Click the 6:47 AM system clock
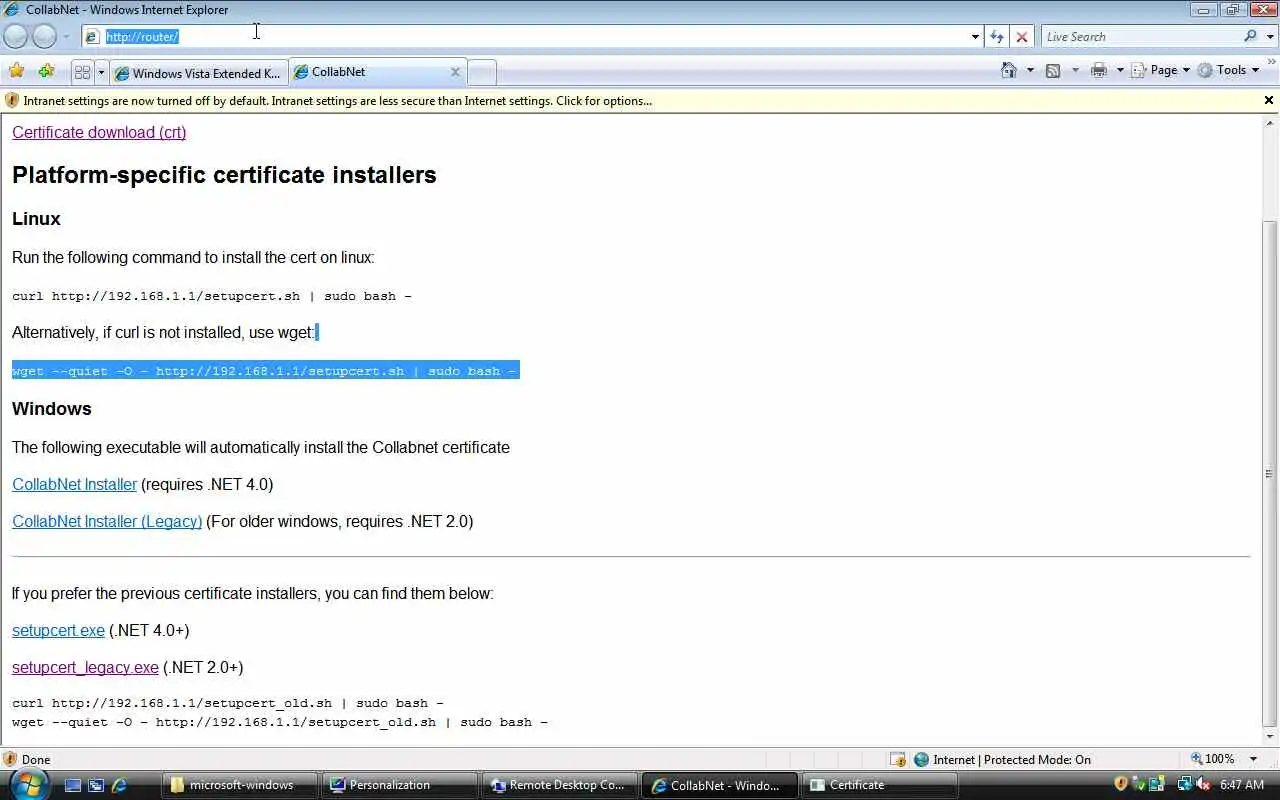This screenshot has width=1280, height=800. [1242, 785]
